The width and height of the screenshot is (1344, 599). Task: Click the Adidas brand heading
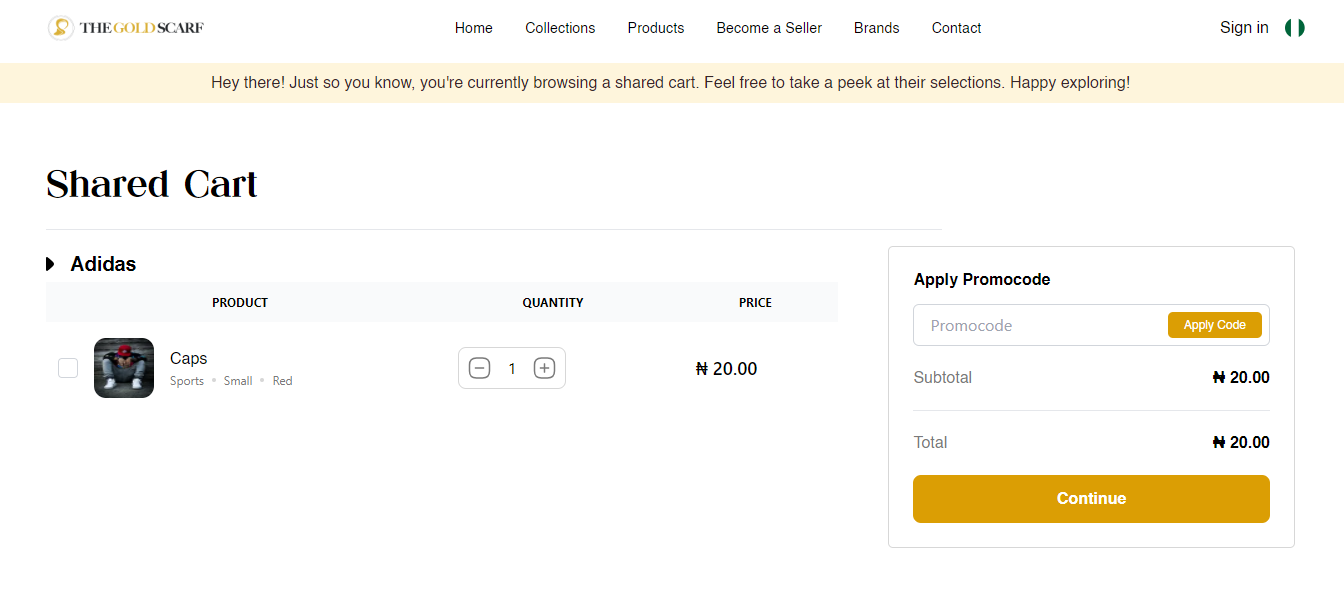coord(103,264)
